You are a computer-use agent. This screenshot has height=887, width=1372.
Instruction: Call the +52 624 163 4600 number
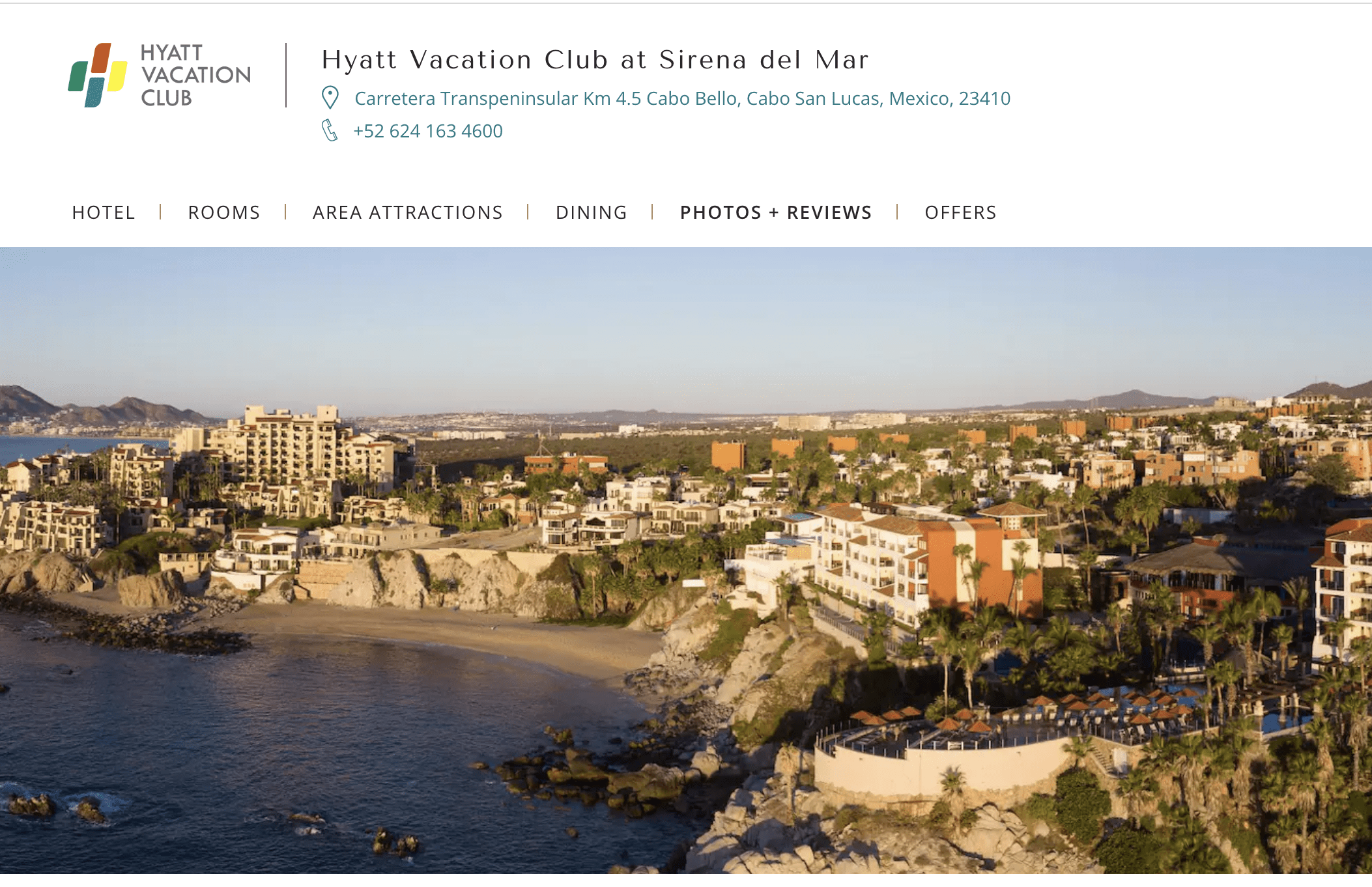pyautogui.click(x=428, y=131)
